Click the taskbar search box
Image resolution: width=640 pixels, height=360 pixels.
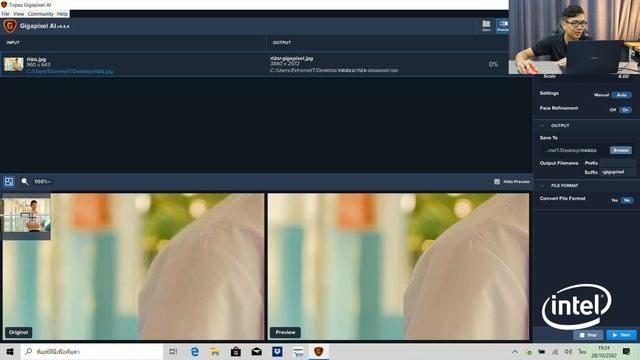92,351
